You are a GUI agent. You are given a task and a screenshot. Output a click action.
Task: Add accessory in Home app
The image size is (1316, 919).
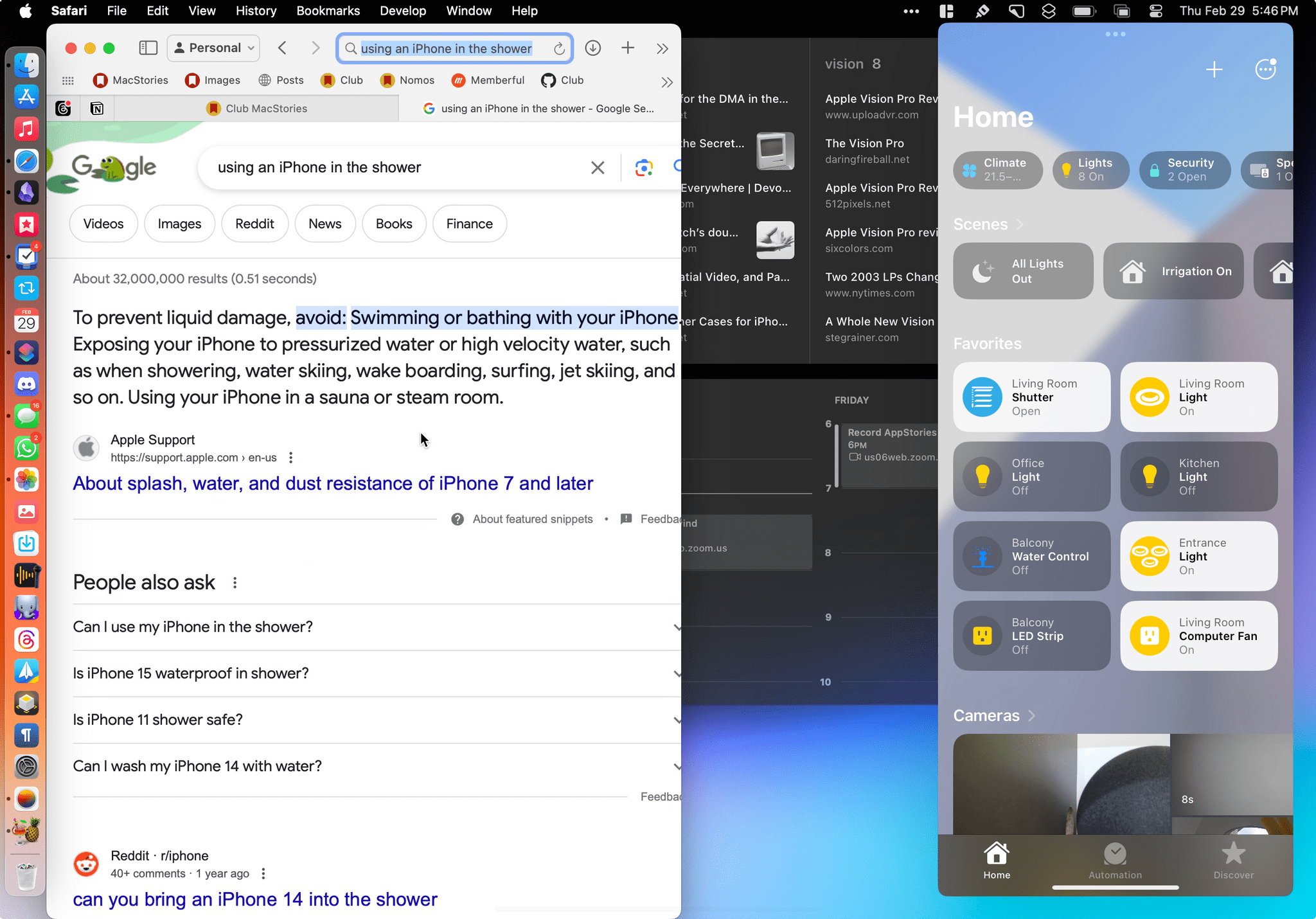(1214, 69)
